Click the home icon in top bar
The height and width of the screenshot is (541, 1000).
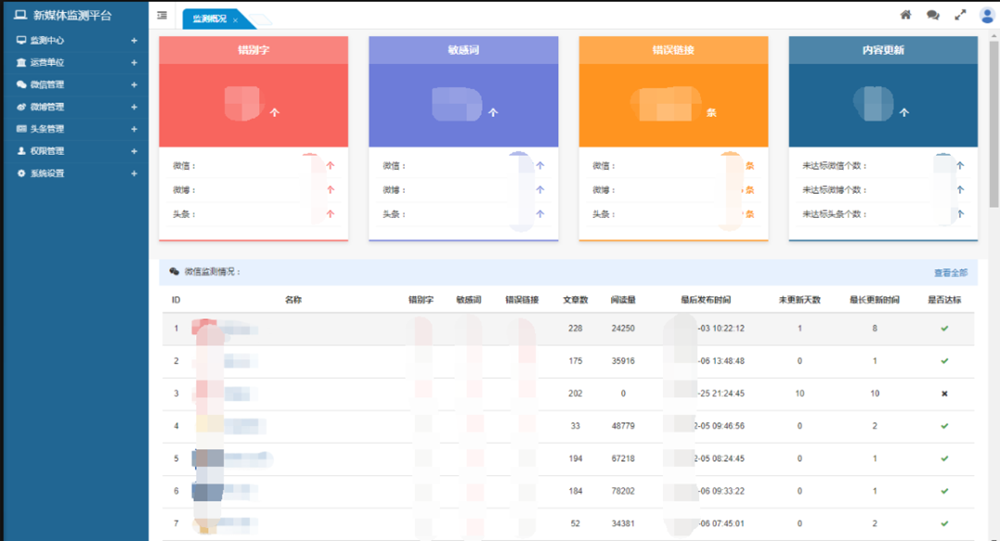pos(906,15)
